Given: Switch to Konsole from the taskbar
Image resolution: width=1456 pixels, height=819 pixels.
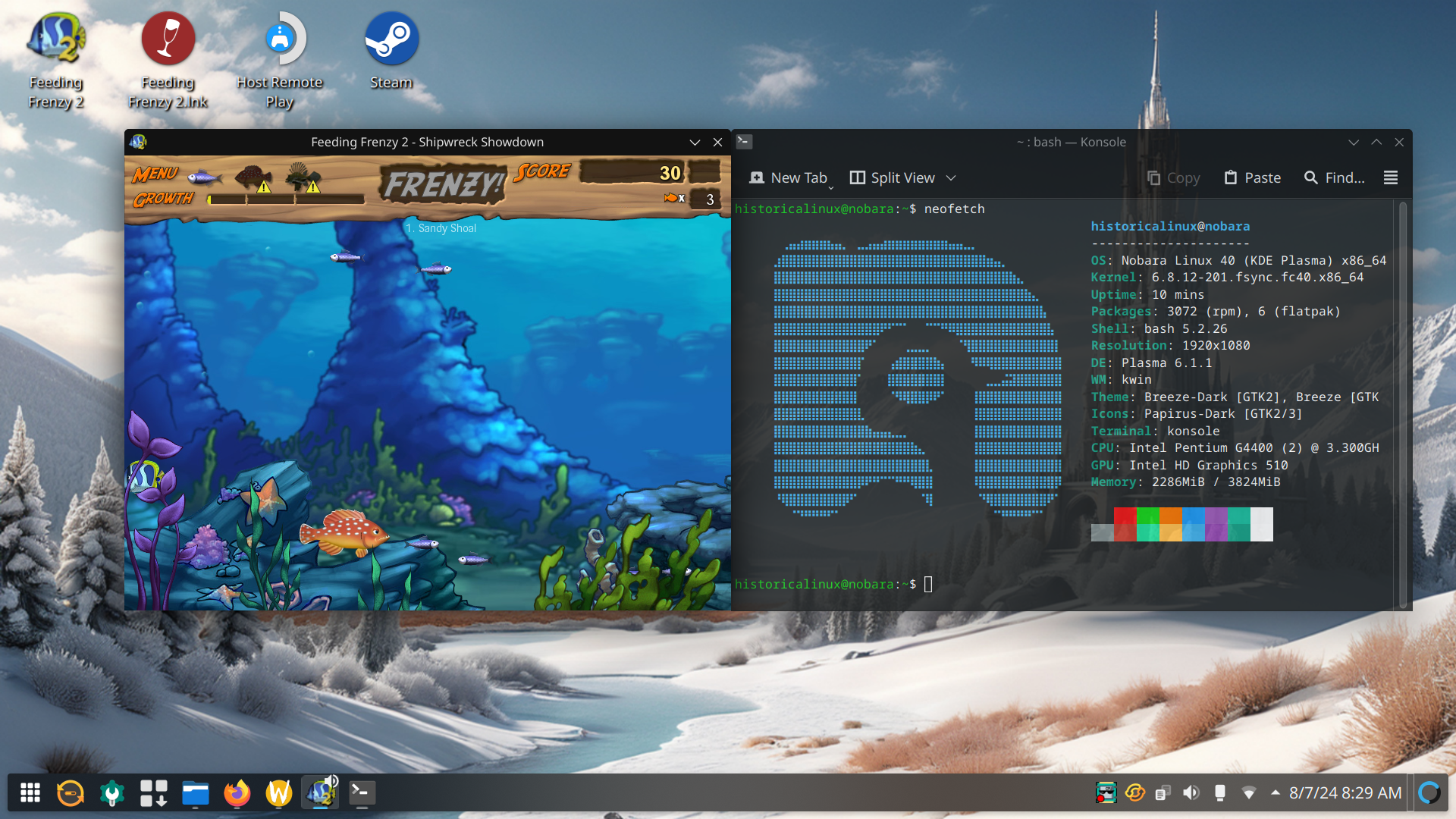Looking at the screenshot, I should pos(362,792).
